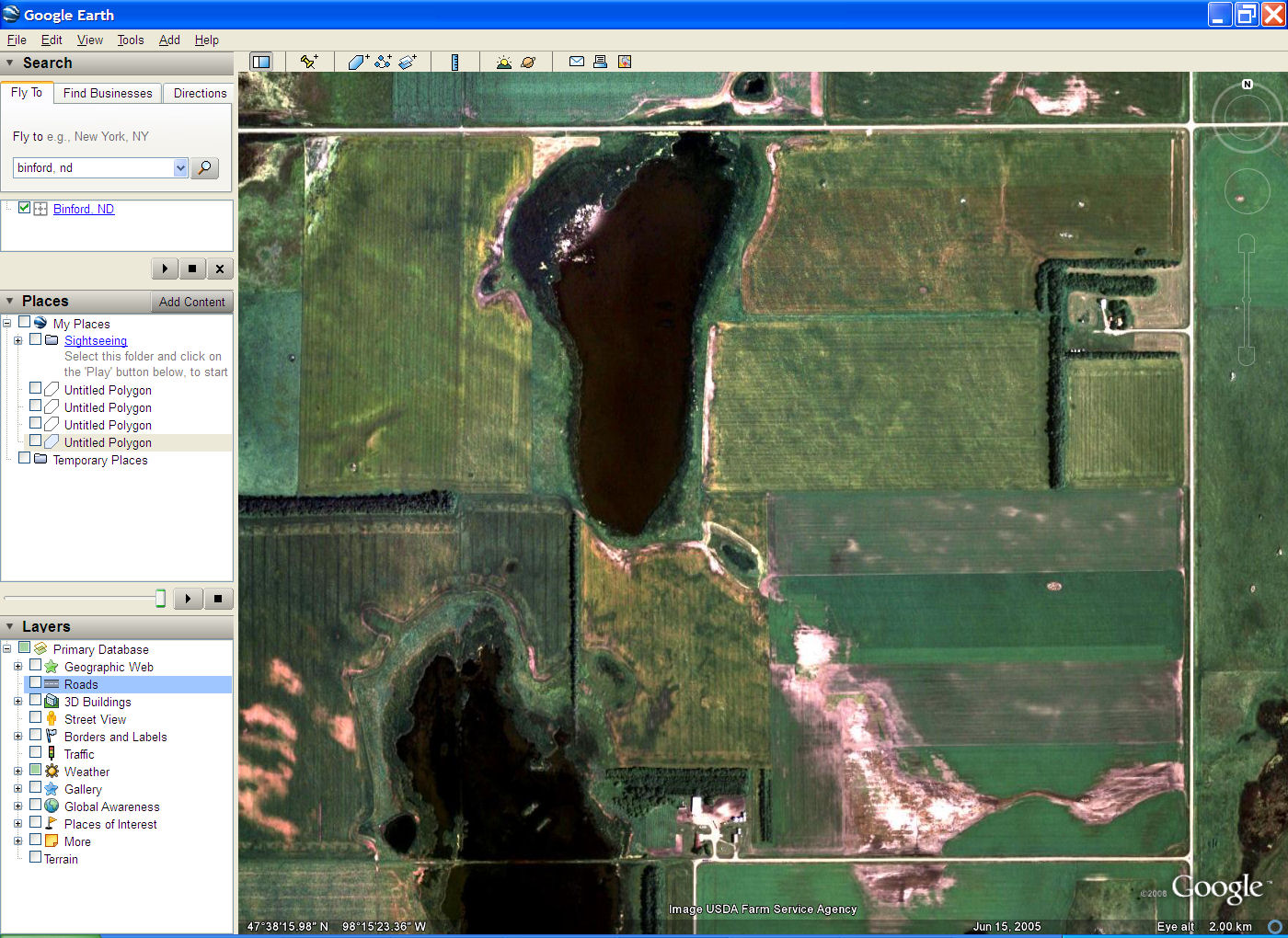
Task: Click the Email envelope icon
Action: [x=577, y=62]
